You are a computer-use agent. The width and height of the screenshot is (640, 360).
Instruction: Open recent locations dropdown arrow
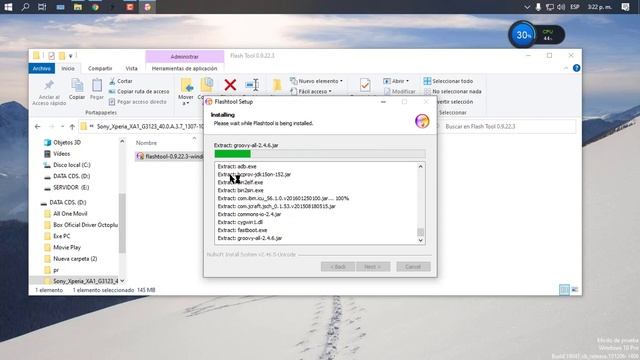[62, 127]
